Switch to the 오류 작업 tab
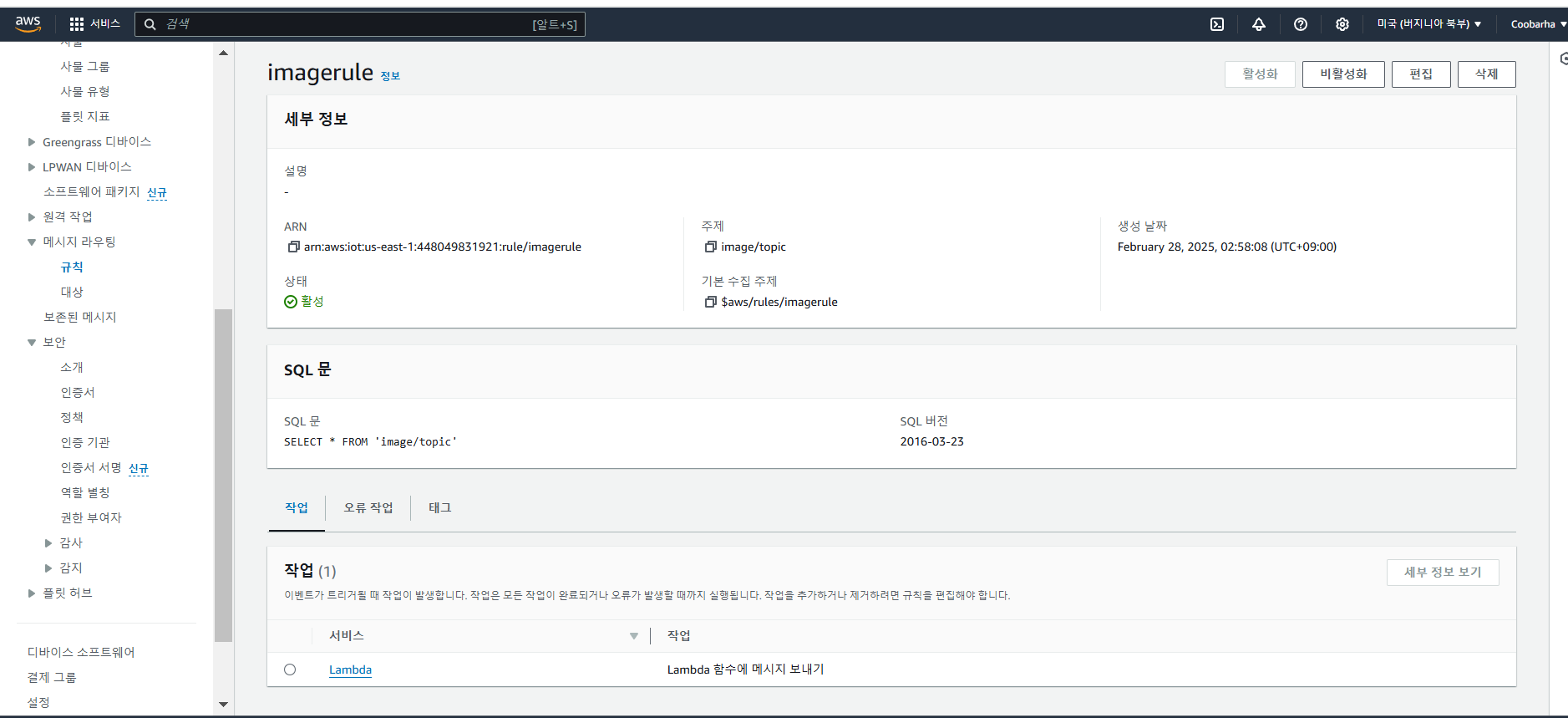This screenshot has height=718, width=1568. pos(368,507)
